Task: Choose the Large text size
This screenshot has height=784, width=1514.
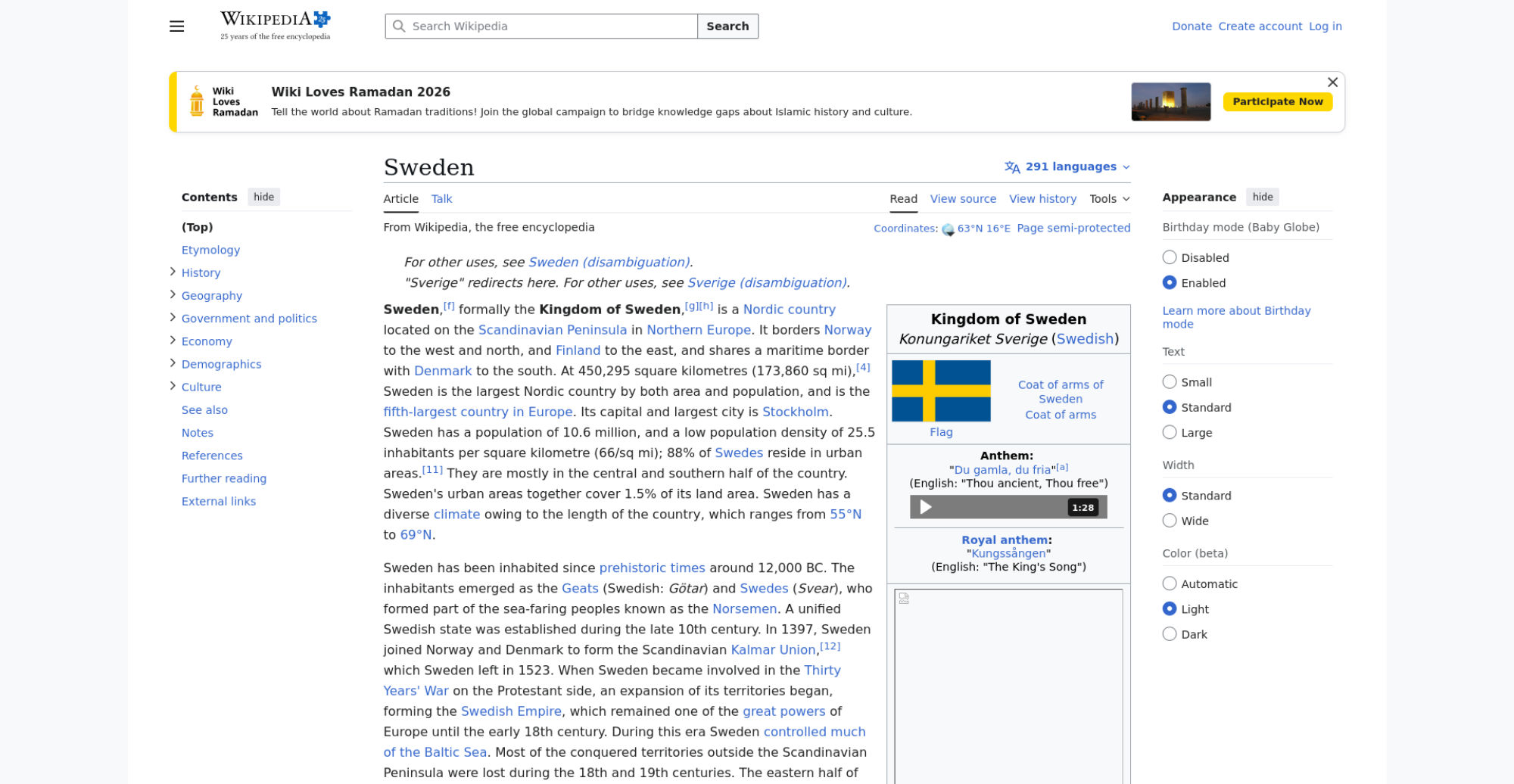Action: coord(1170,432)
